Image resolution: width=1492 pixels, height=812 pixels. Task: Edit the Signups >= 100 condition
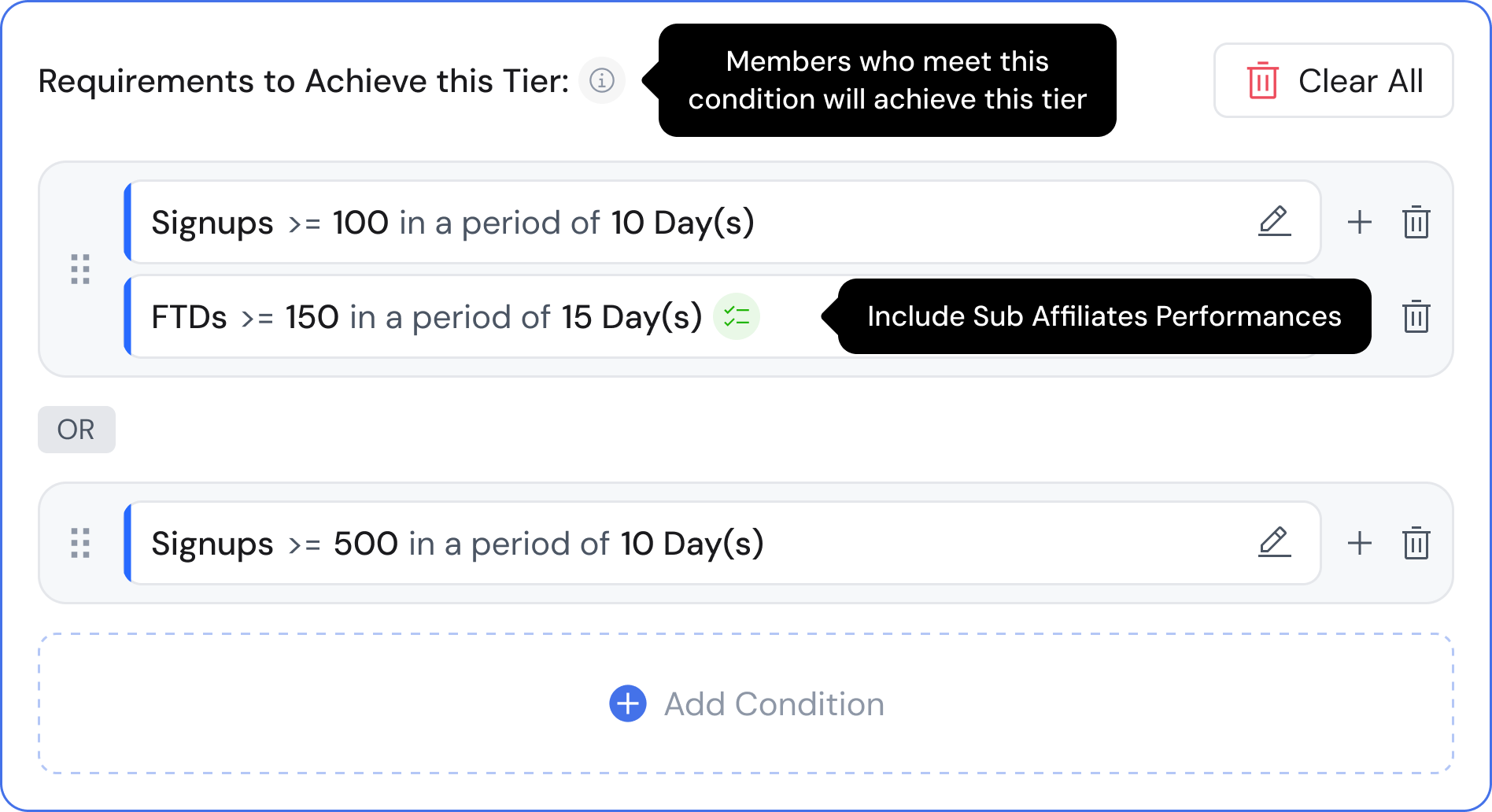(x=1274, y=221)
